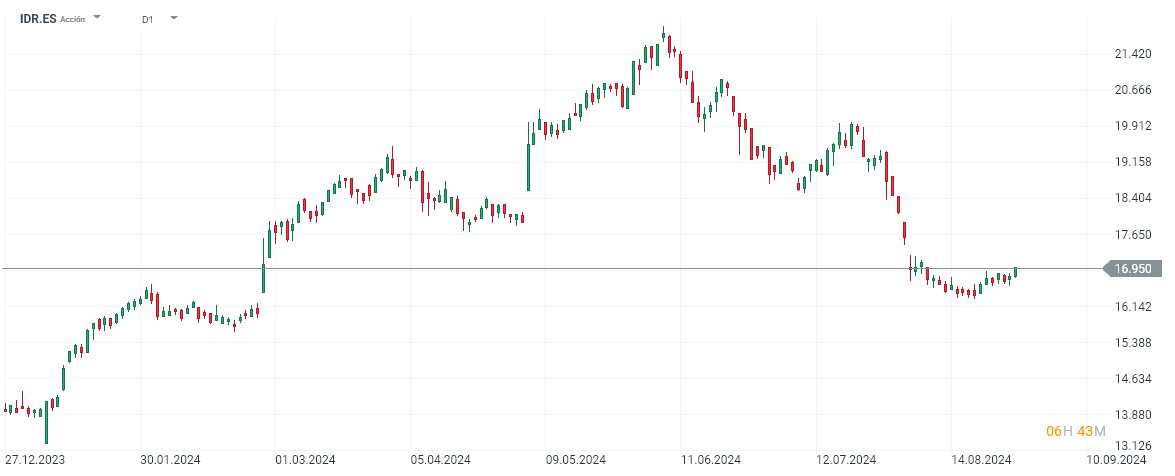
Task: Click the horizontal current price line
Action: 600,268
